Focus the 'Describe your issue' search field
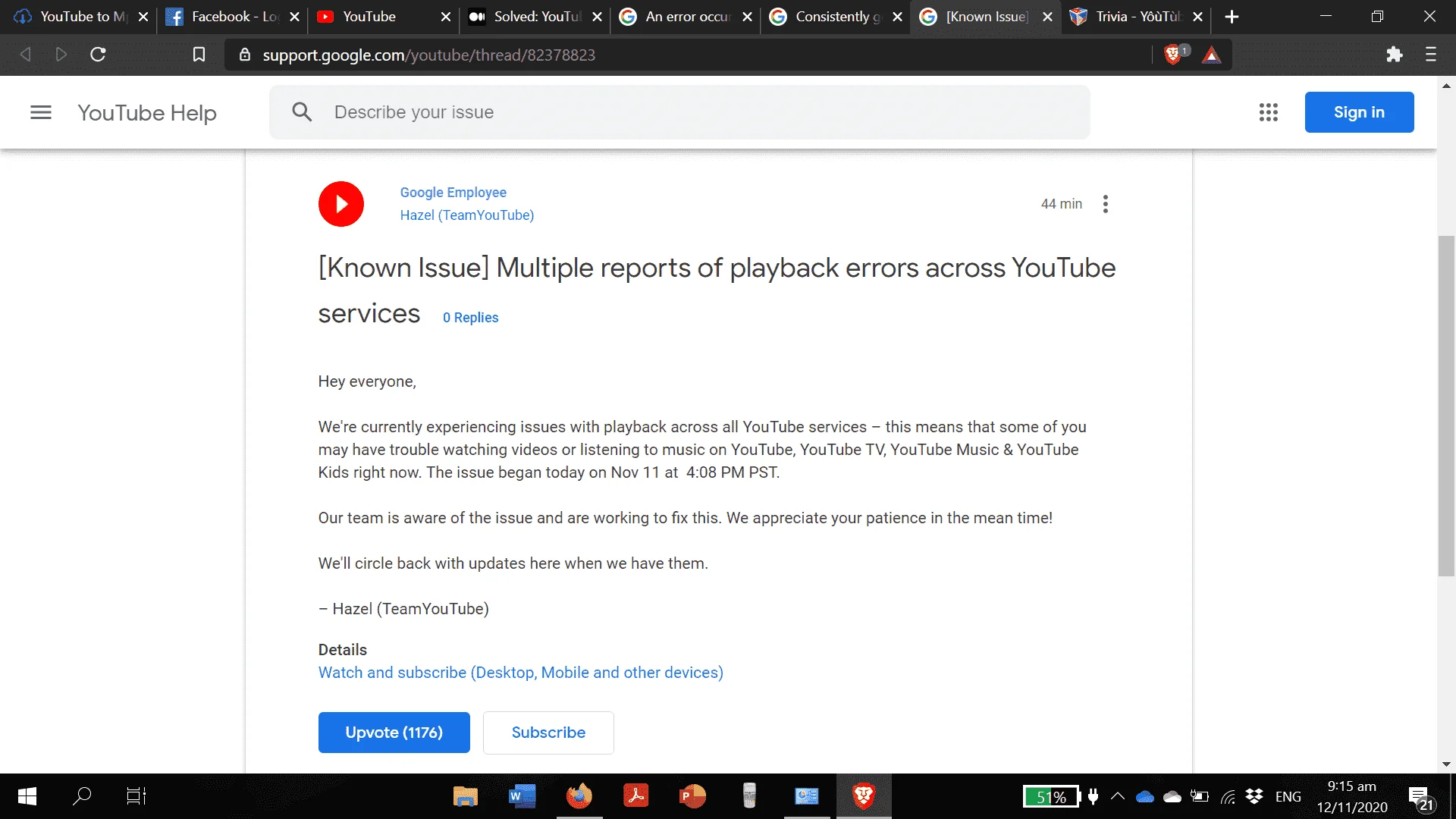 [679, 112]
